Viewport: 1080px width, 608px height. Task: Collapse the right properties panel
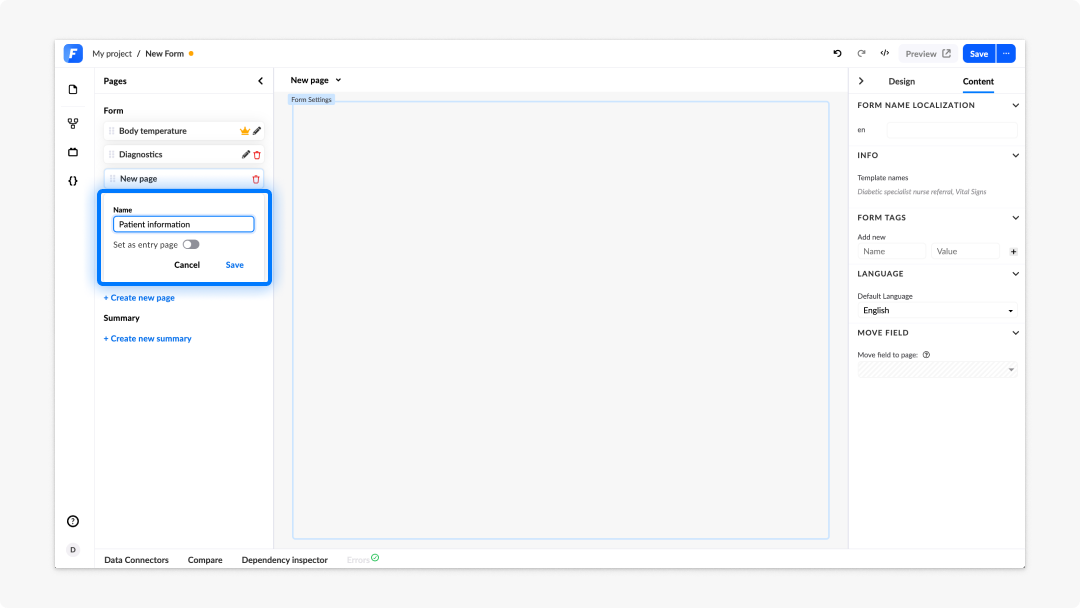pos(861,81)
